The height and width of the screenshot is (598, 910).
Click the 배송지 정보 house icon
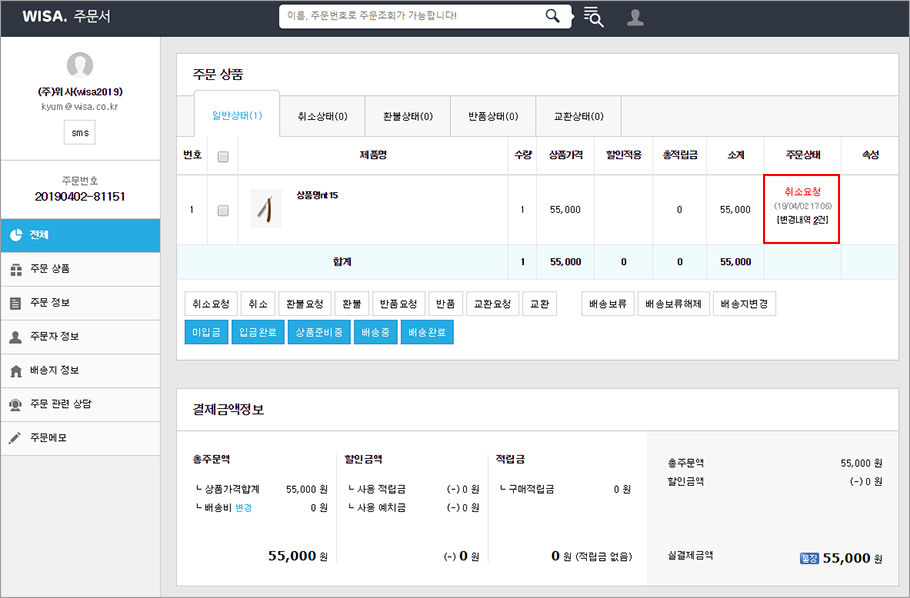point(16,371)
